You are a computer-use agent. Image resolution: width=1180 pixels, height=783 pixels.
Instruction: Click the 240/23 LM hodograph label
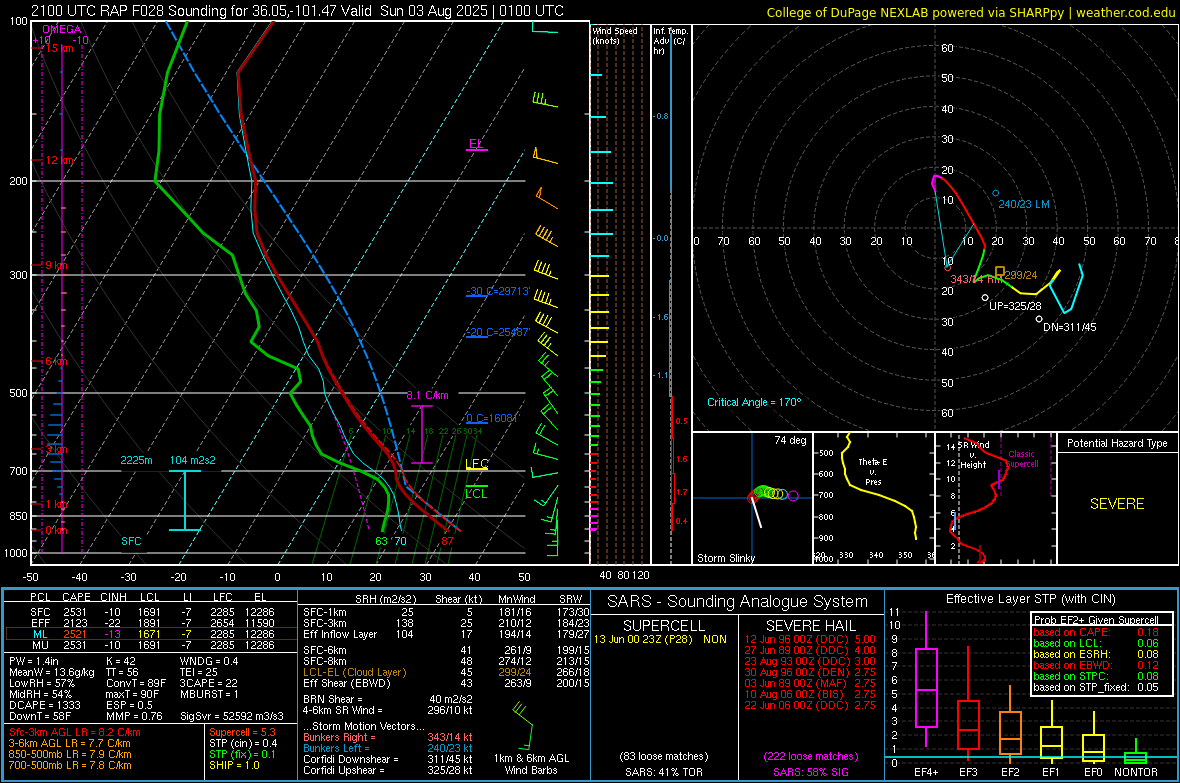[1023, 204]
